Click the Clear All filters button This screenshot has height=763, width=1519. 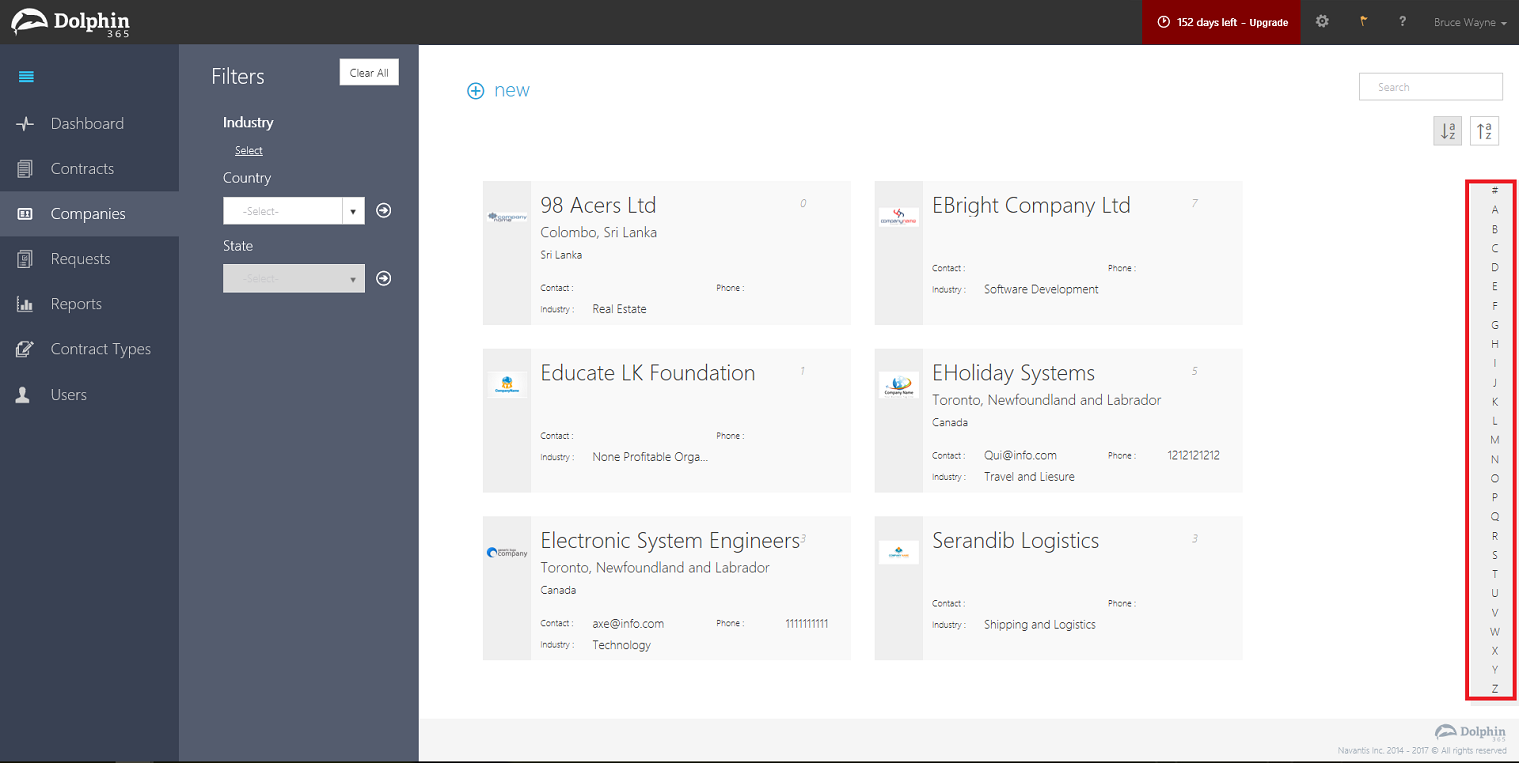[369, 73]
